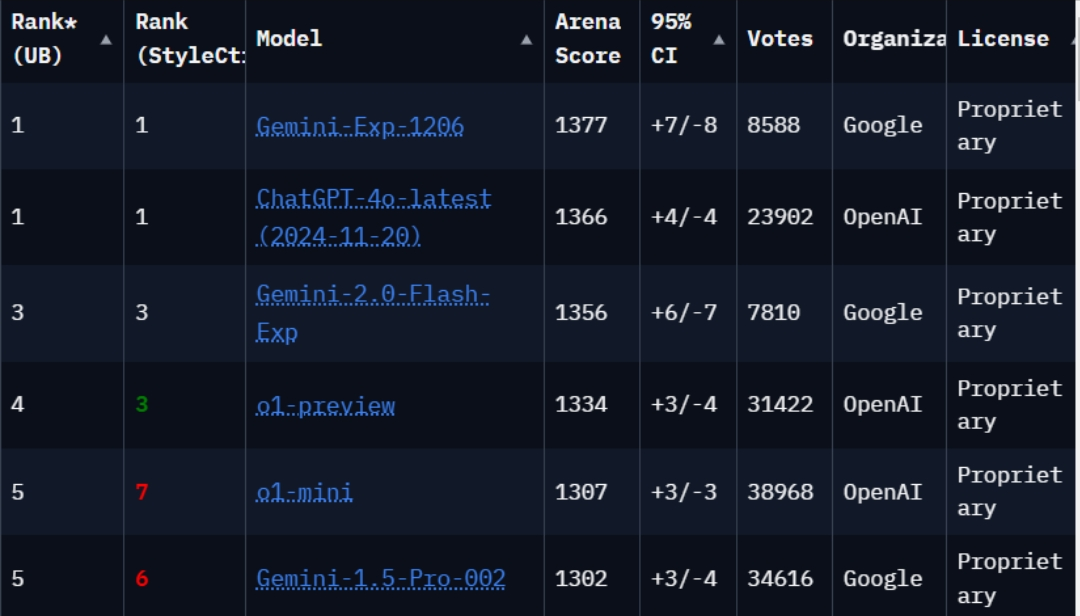Image resolution: width=1080 pixels, height=616 pixels.
Task: Open the o1-mini model link
Action: pos(304,492)
